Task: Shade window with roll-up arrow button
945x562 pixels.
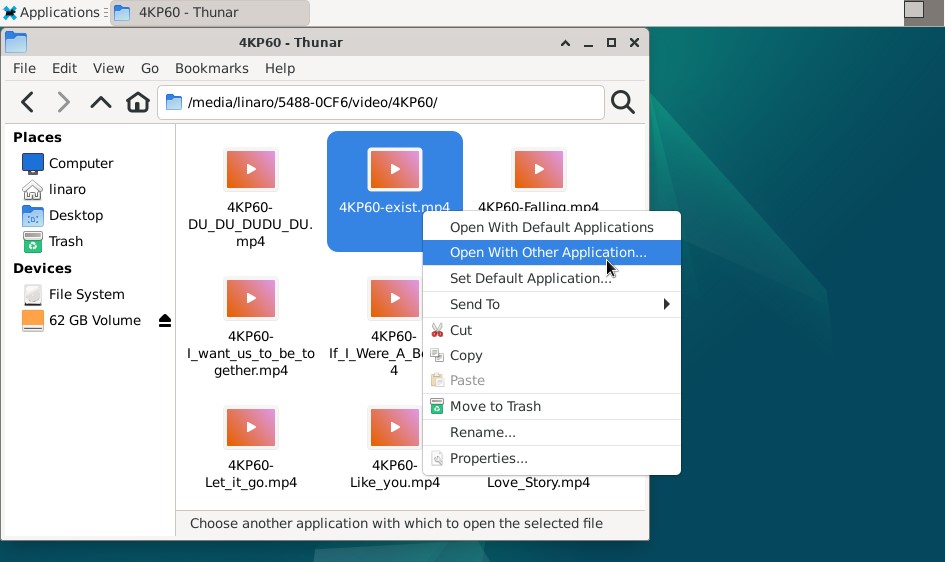Action: (x=565, y=43)
